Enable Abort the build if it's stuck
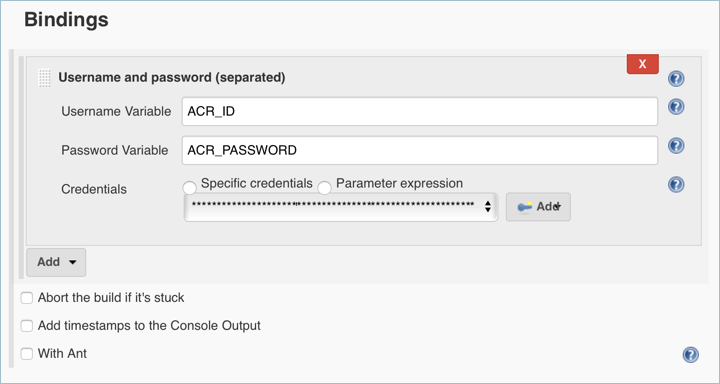 click(27, 299)
